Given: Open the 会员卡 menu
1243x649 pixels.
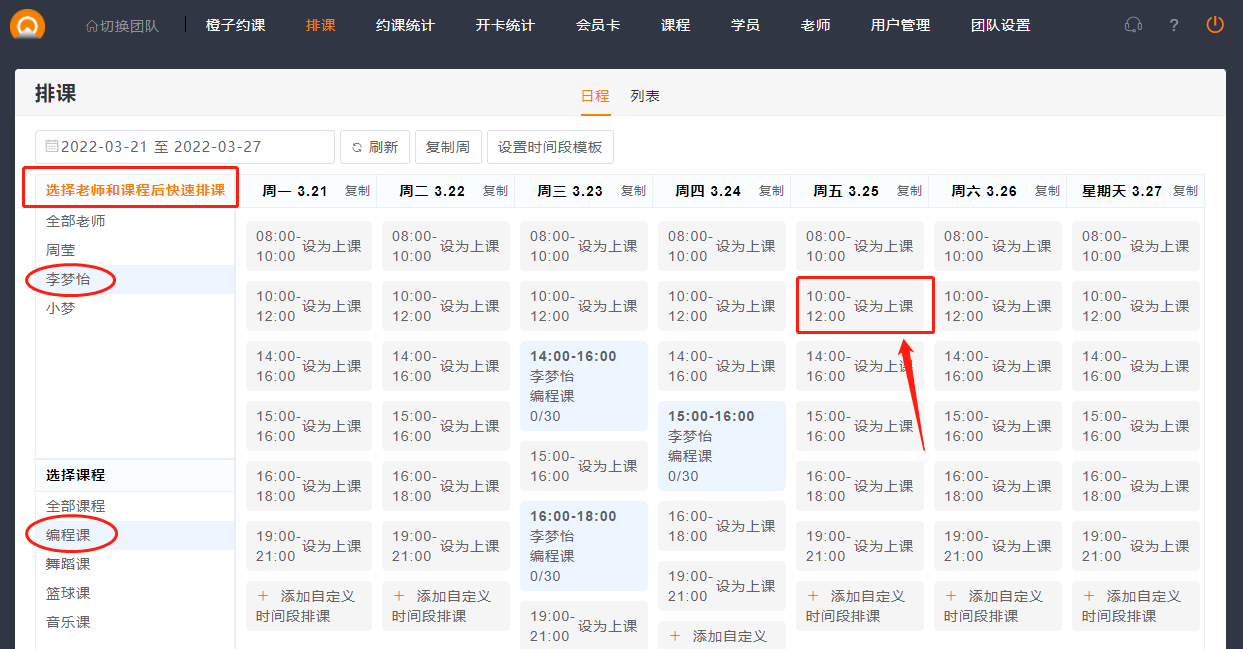Looking at the screenshot, I should click(598, 25).
